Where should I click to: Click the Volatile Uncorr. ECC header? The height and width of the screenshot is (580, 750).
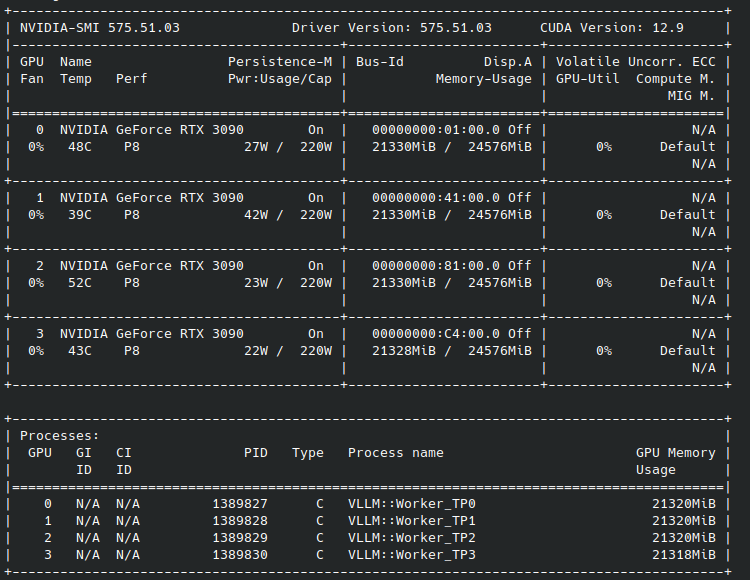click(x=636, y=62)
